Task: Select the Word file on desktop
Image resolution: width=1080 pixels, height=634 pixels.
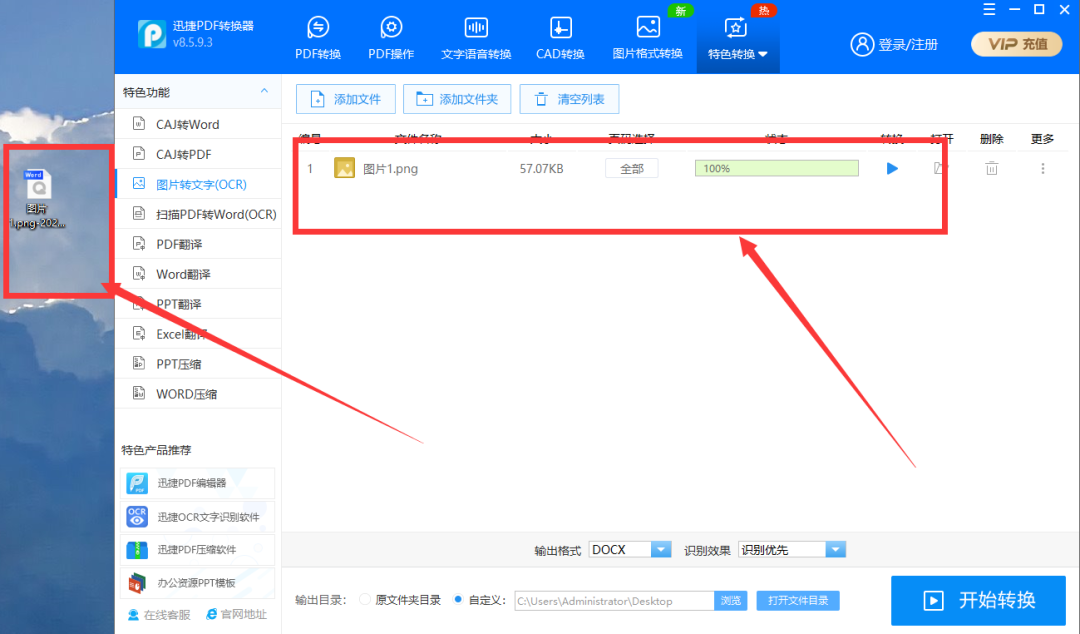Action: click(x=37, y=199)
